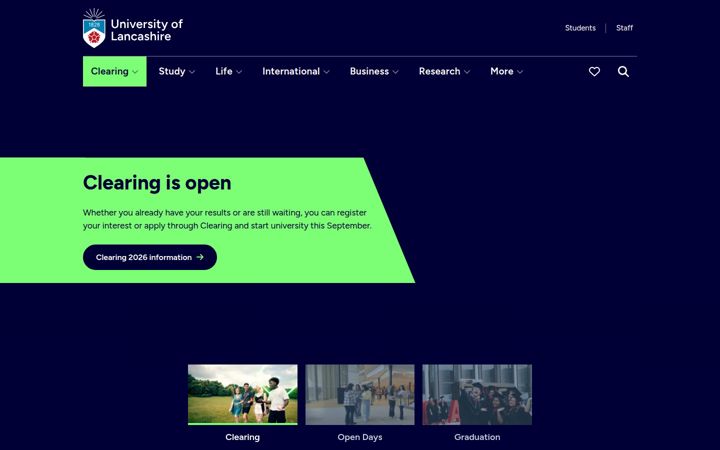
Task: Click the Open Days caption label
Action: click(x=360, y=437)
